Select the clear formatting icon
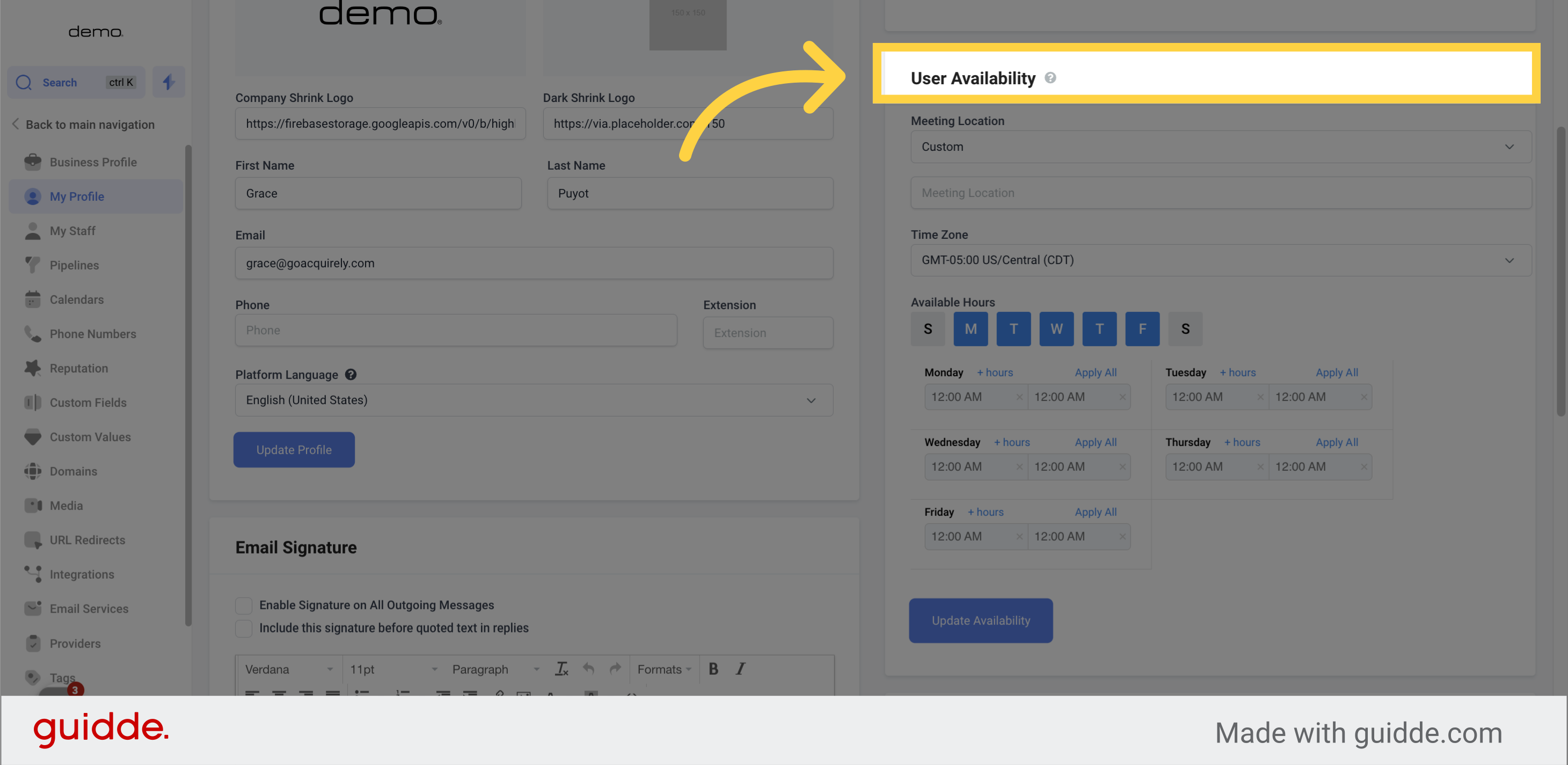The width and height of the screenshot is (1568, 765). point(561,669)
